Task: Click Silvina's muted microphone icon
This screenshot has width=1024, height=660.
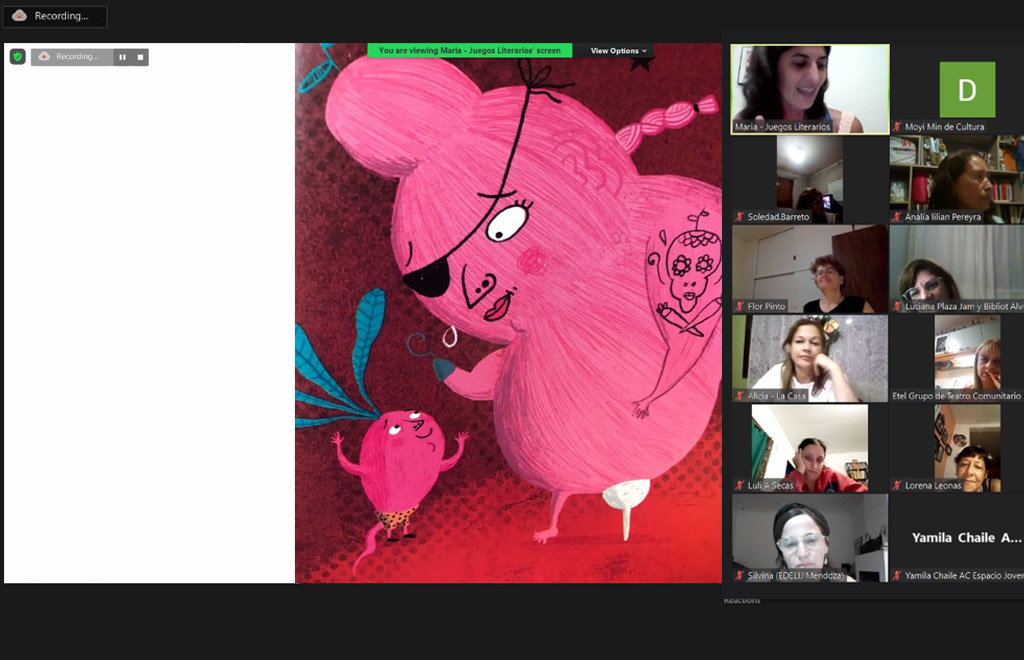Action: [740, 575]
